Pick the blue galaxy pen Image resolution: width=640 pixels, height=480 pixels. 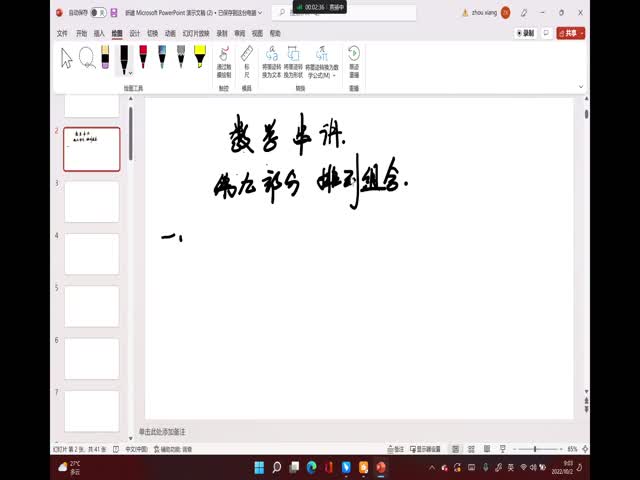click(162, 57)
